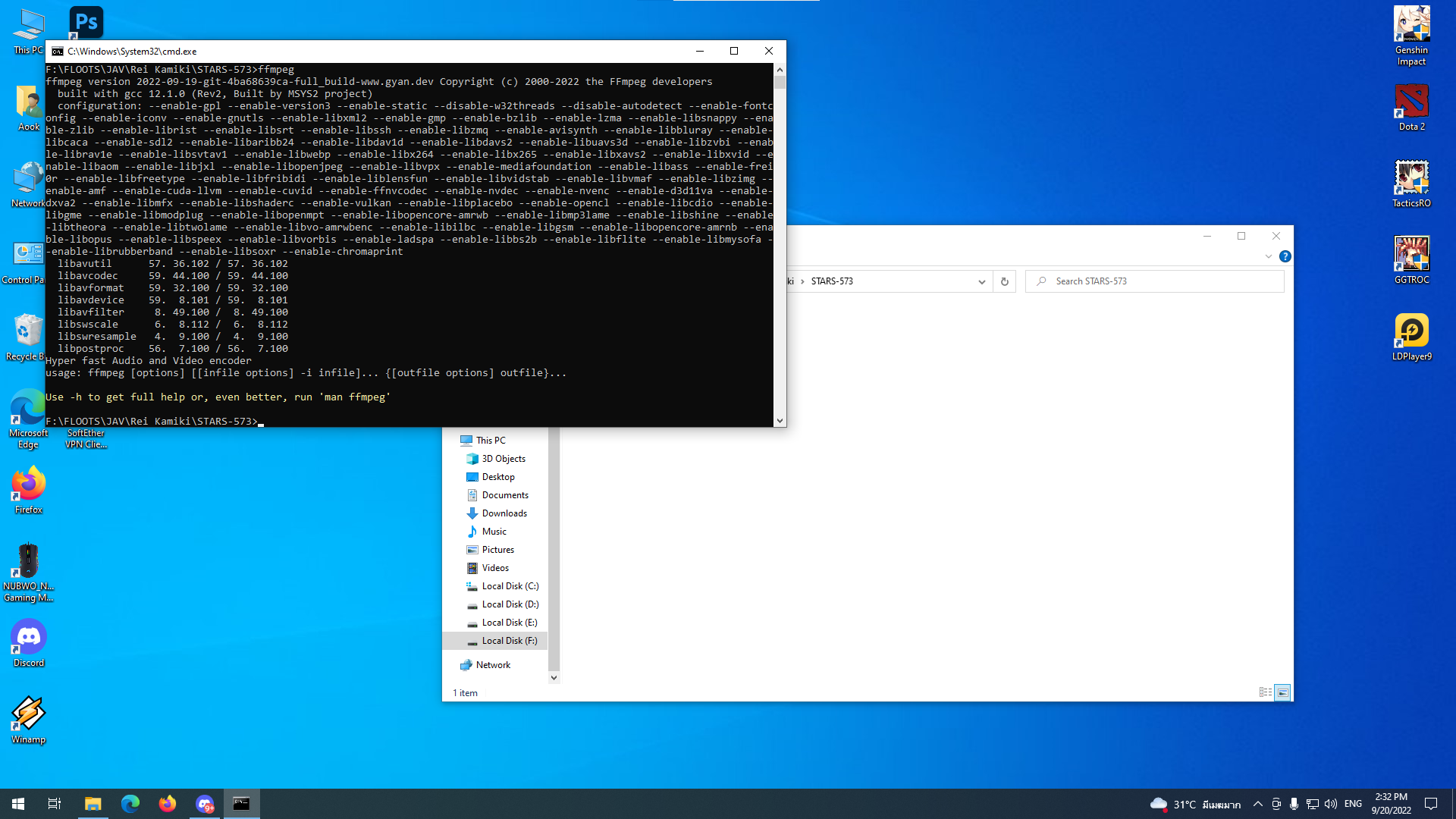Launch Winamp from desktop
Viewport: 1456px width, 819px height.
28,720
